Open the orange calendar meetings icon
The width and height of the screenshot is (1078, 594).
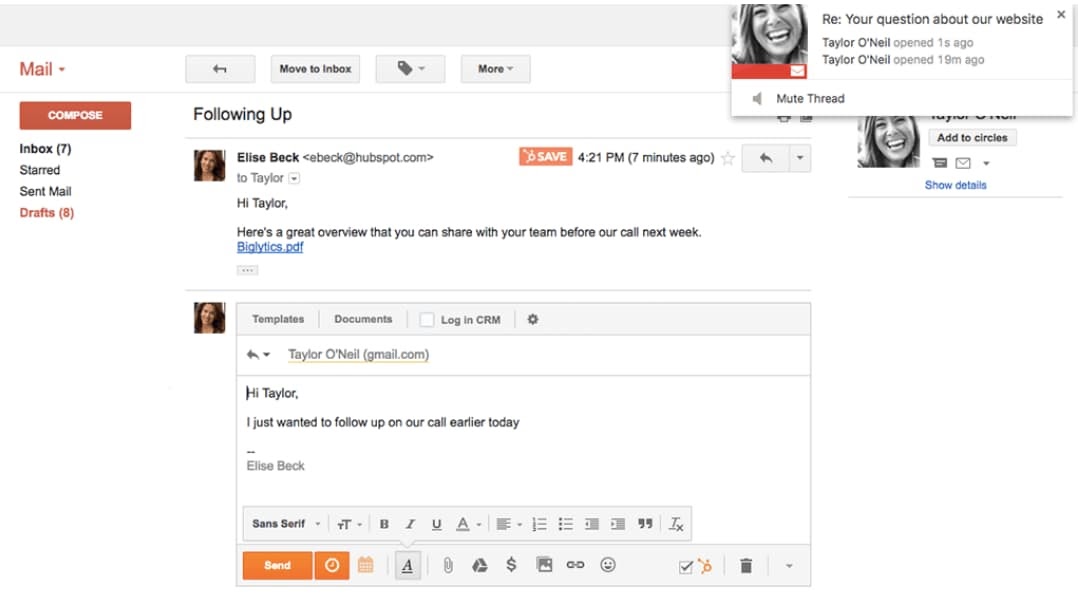pos(366,565)
